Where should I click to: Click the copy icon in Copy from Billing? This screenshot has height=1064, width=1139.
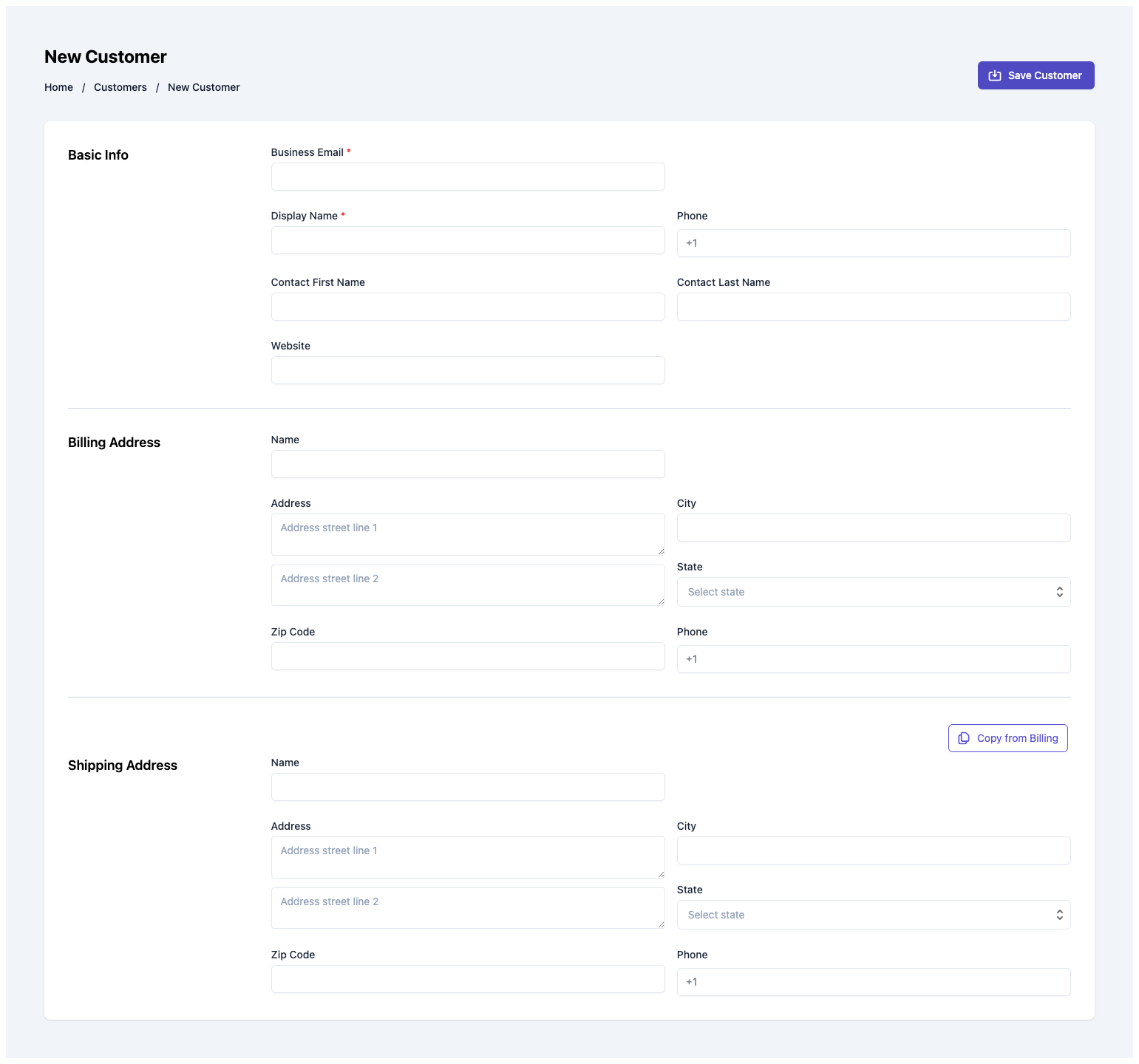point(964,738)
